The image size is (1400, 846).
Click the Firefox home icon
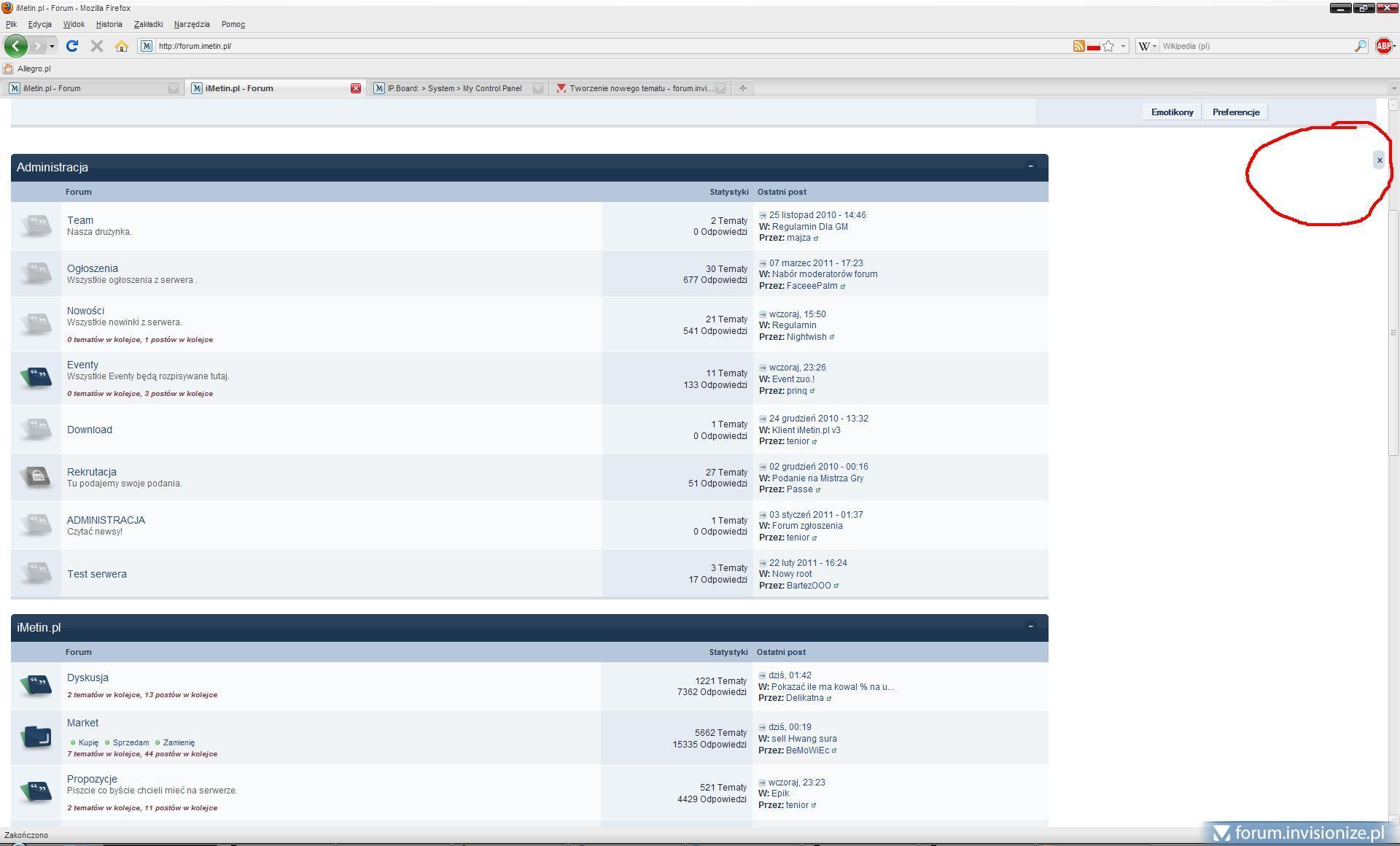pyautogui.click(x=122, y=46)
